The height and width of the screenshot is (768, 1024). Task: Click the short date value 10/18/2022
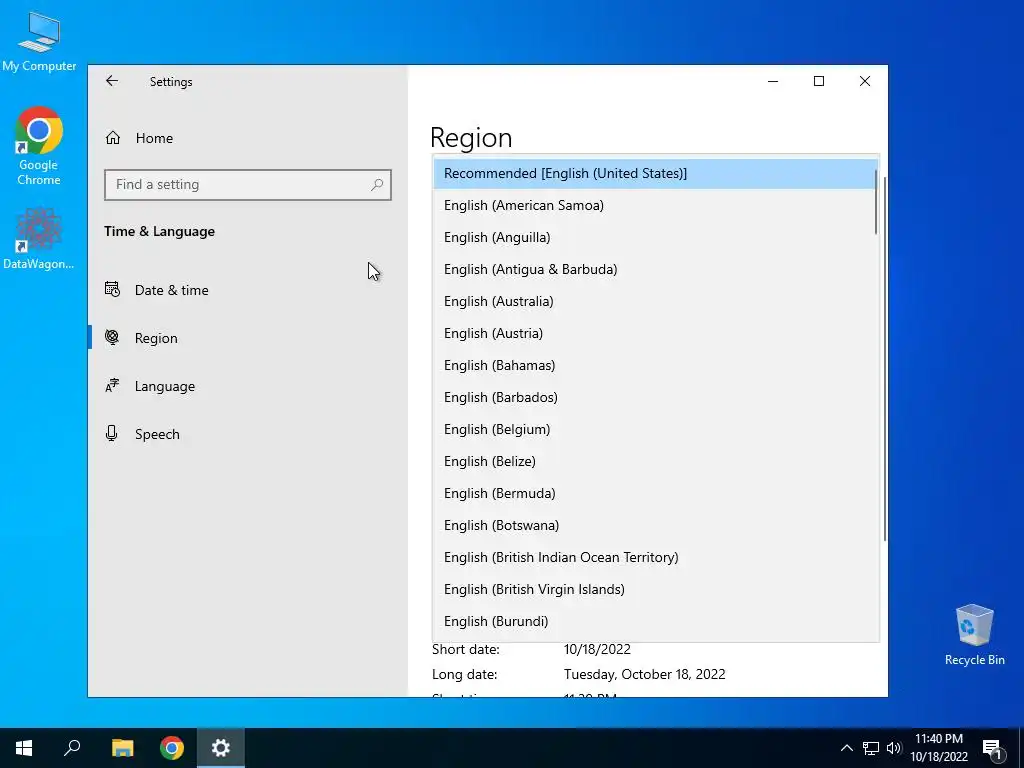click(x=598, y=650)
